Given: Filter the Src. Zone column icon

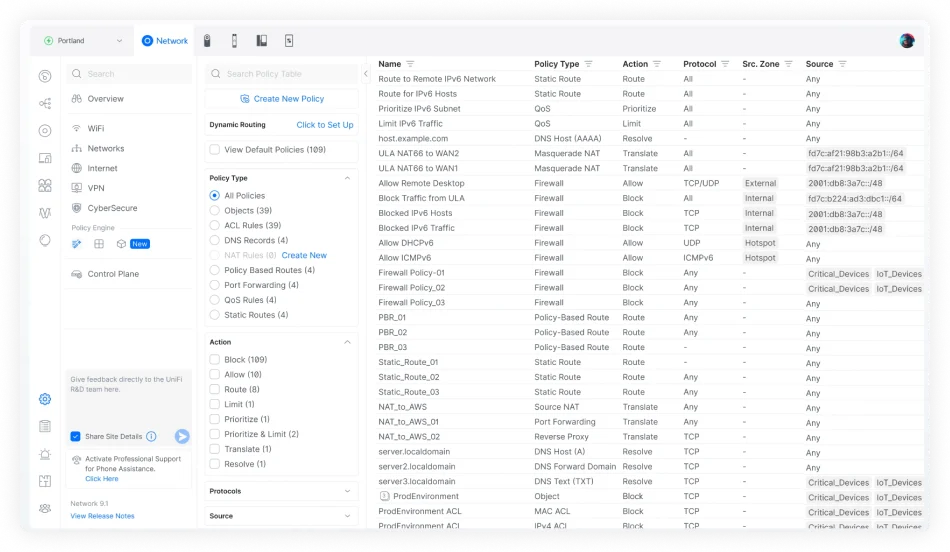Looking at the screenshot, I should [788, 64].
